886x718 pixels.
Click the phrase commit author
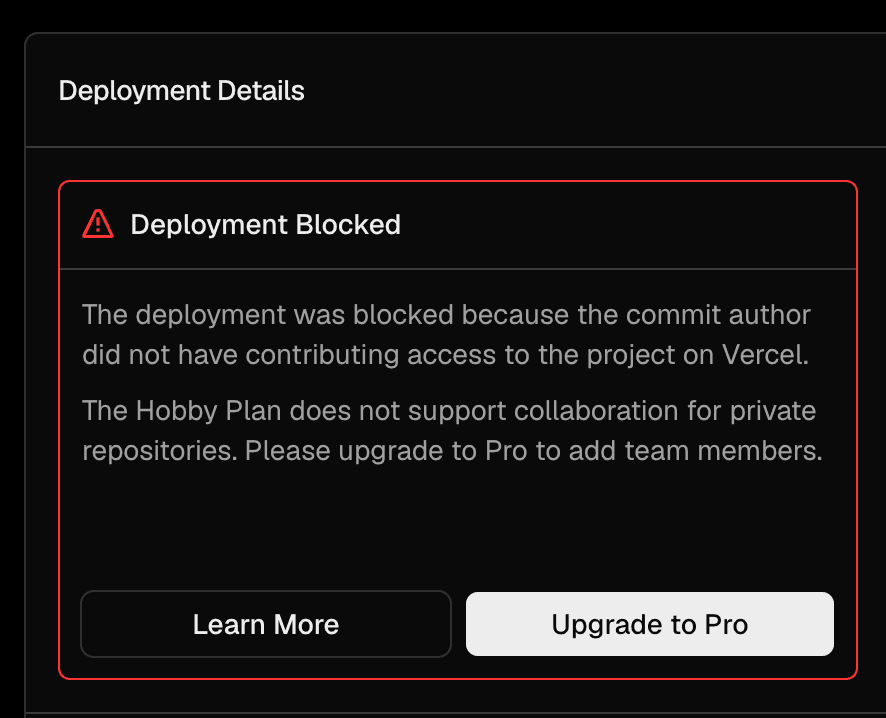[718, 315]
